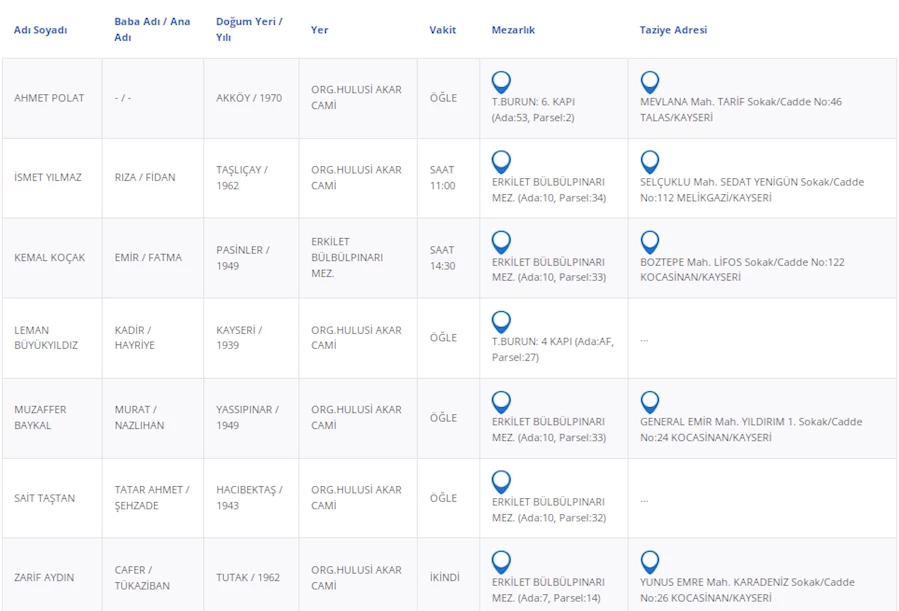Open the GENERAL EMİR Mah. address pin
This screenshot has height=611, width=899.
point(649,402)
